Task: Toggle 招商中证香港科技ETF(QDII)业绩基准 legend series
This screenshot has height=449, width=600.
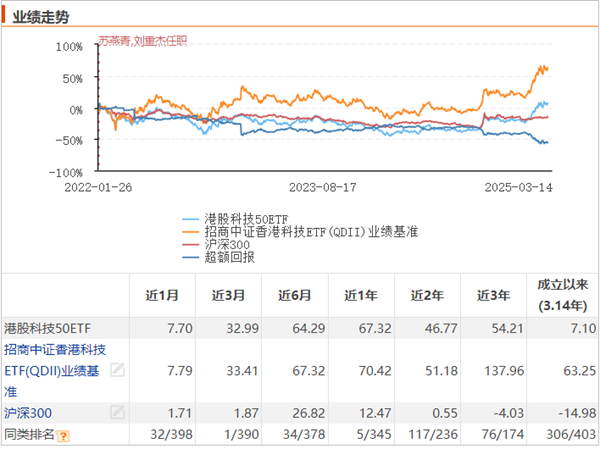Action: [x=300, y=232]
